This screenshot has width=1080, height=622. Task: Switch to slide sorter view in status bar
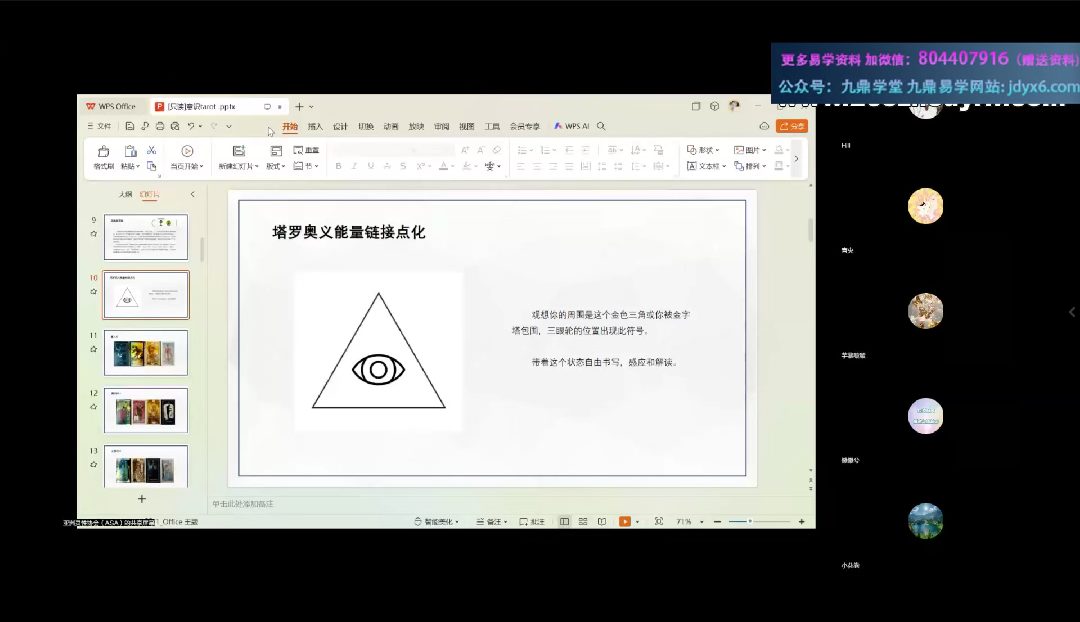(x=583, y=521)
